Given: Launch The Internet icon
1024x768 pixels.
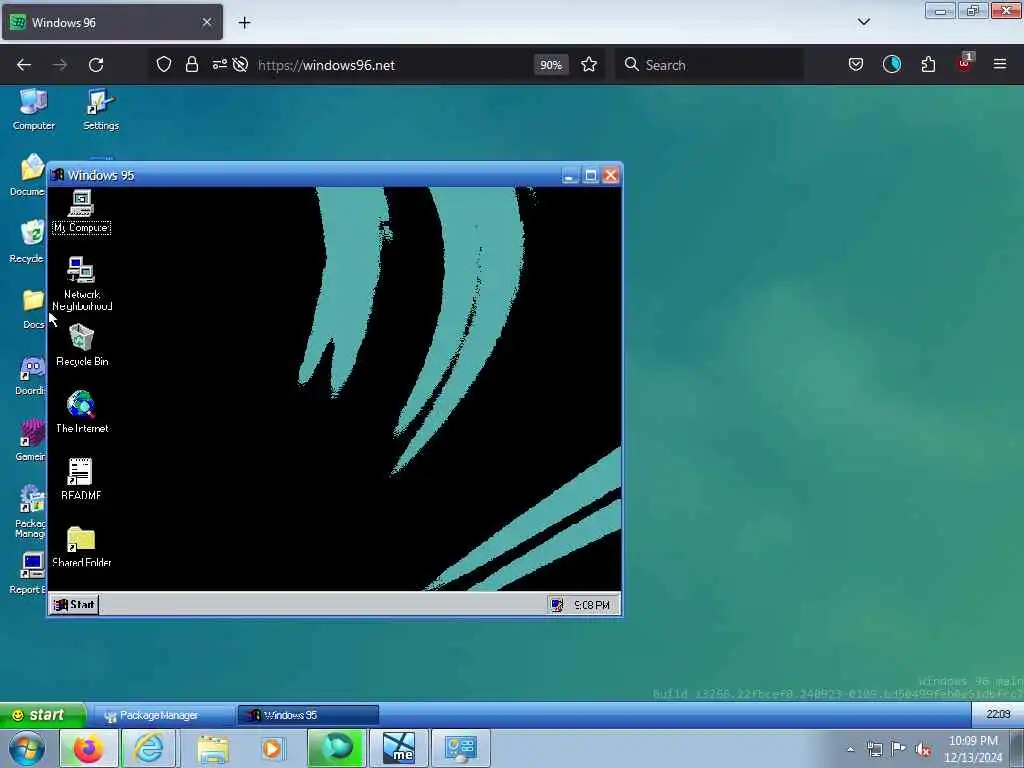Looking at the screenshot, I should click(x=82, y=412).
